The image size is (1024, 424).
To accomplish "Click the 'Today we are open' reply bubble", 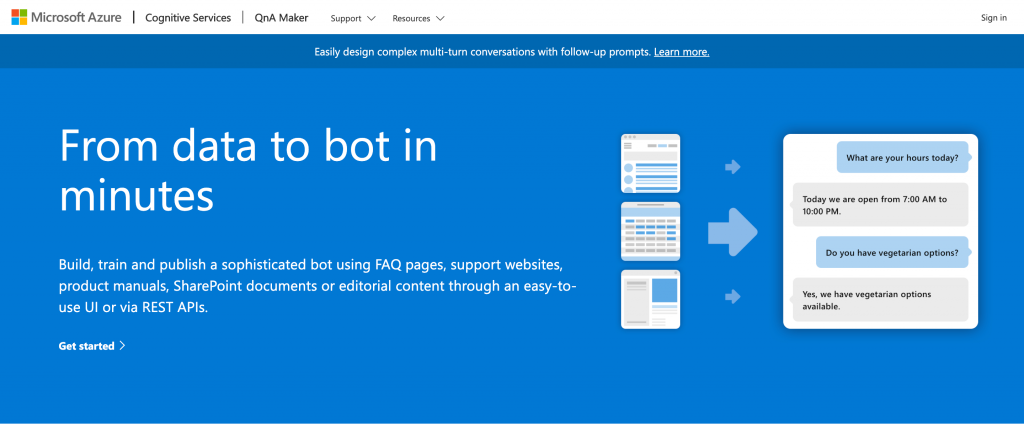I will 880,204.
